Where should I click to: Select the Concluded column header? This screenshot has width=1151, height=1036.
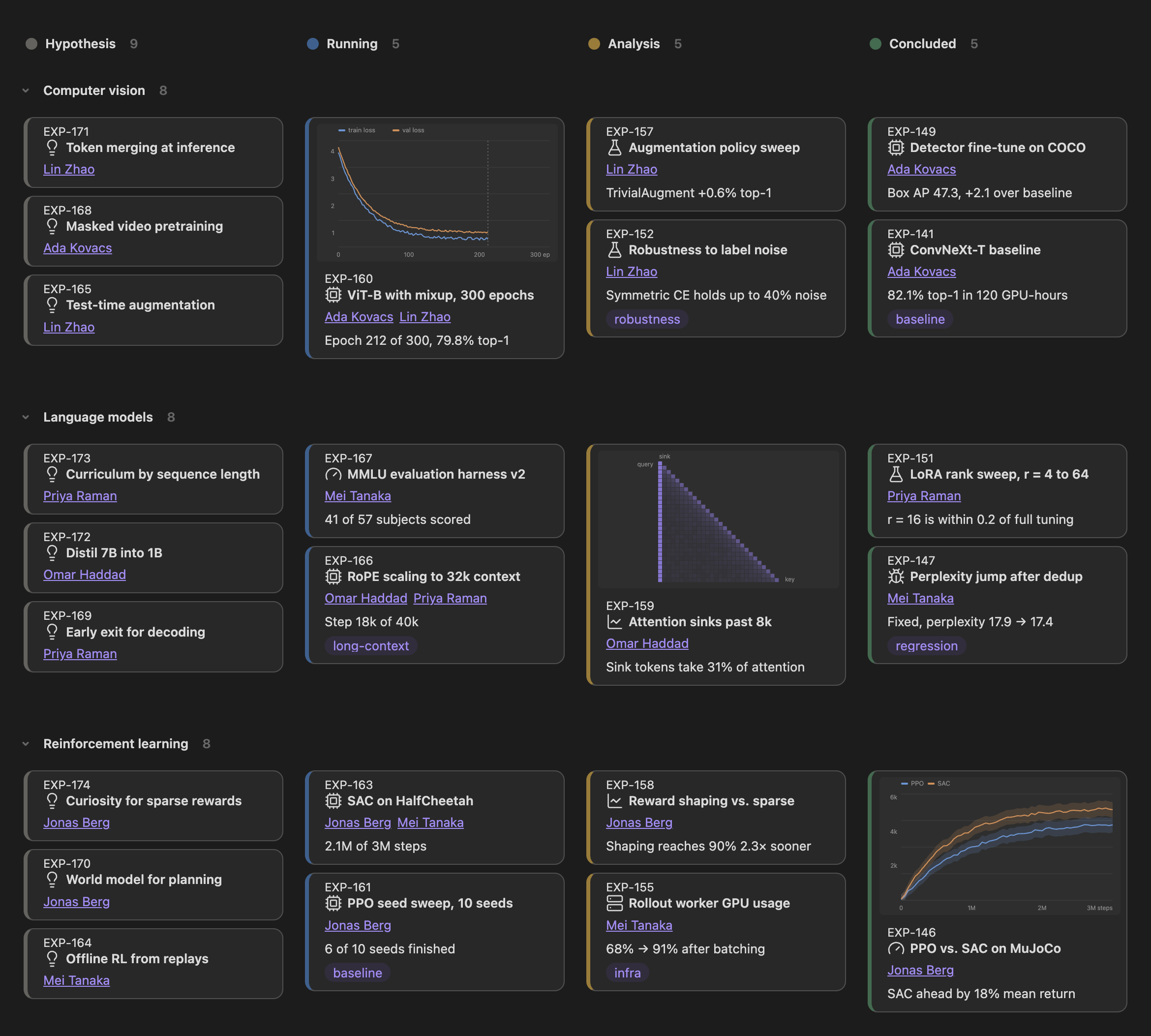click(923, 44)
